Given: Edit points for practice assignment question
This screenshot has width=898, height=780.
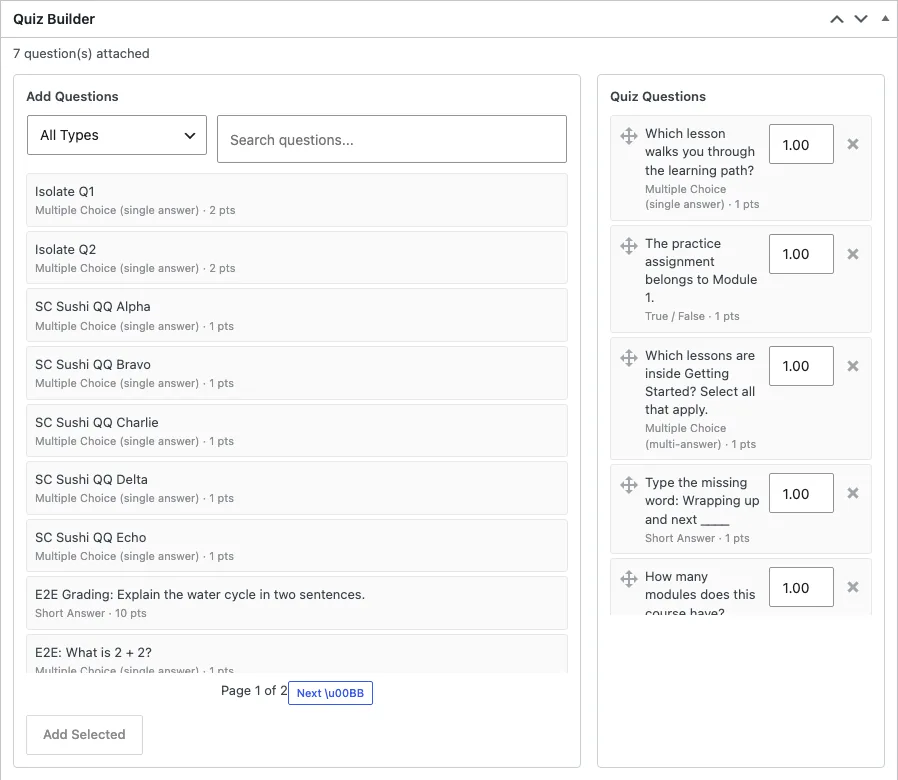Looking at the screenshot, I should 801,254.
